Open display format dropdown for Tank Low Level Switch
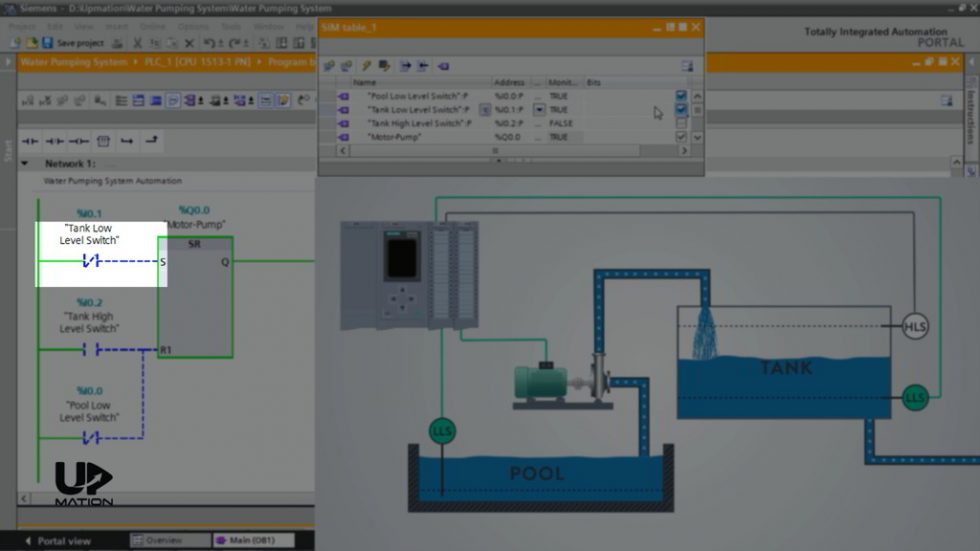The width and height of the screenshot is (980, 551). (x=539, y=110)
